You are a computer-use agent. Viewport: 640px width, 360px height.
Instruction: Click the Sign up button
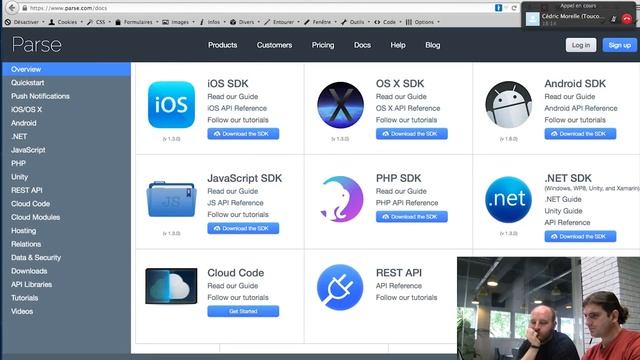tap(619, 45)
